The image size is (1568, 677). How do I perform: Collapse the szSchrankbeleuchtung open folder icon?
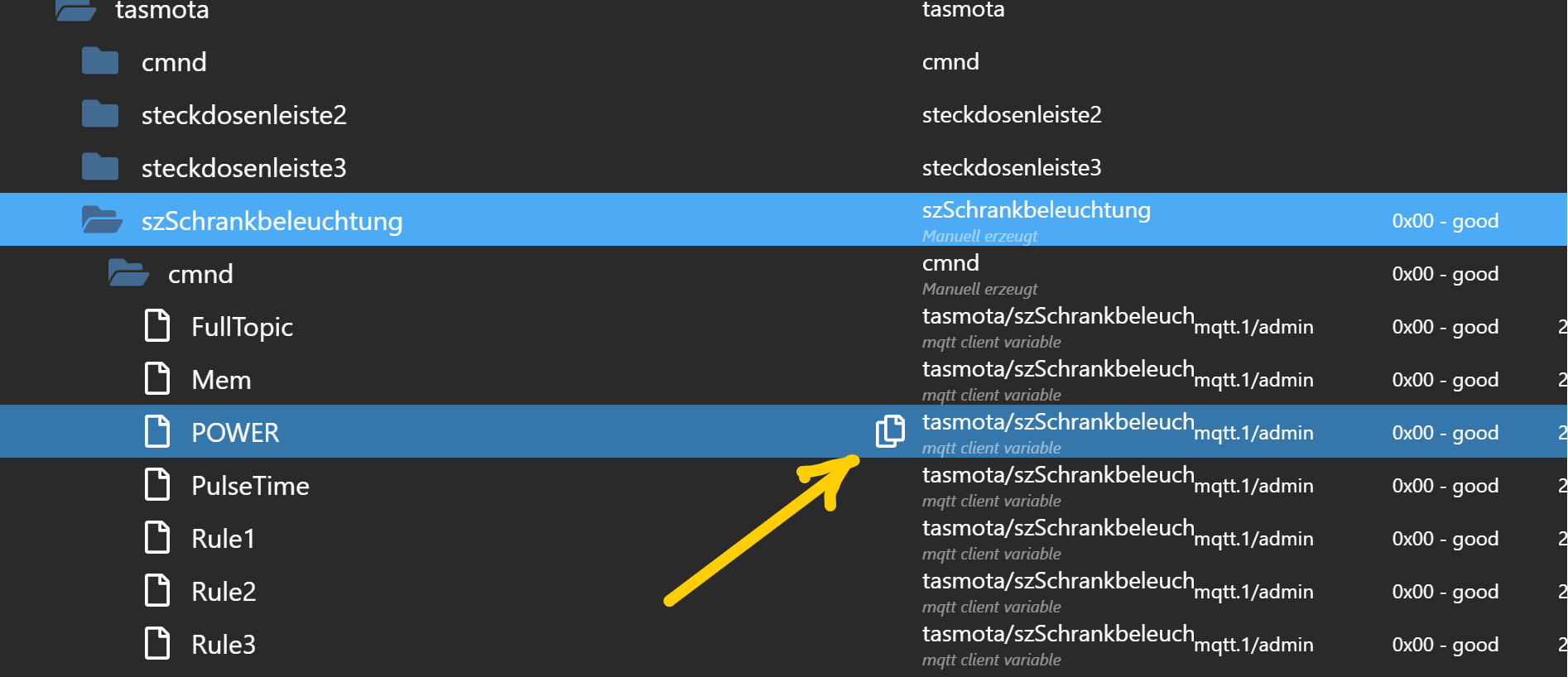pos(102,220)
